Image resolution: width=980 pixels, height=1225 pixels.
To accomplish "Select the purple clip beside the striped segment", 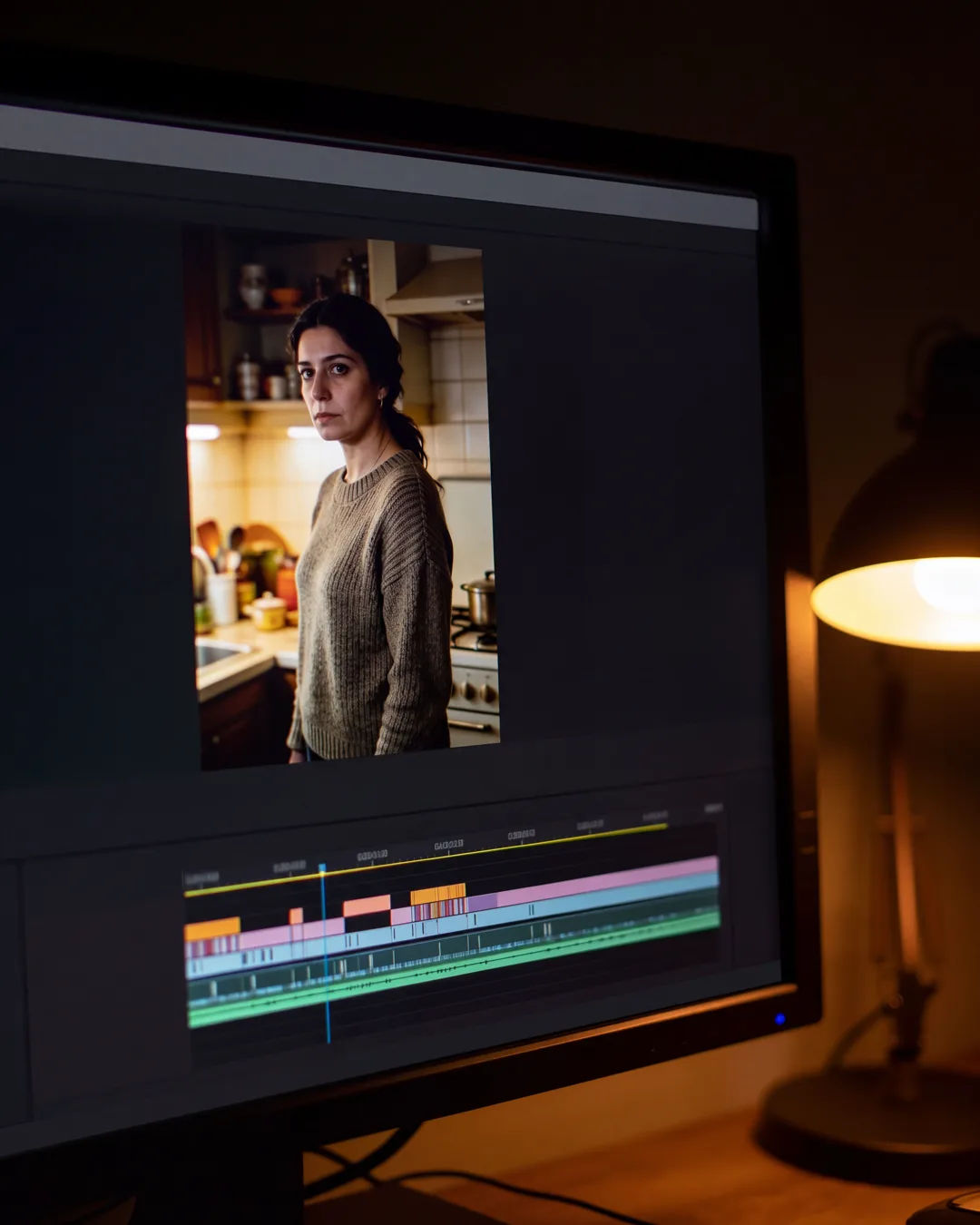I will point(482,903).
